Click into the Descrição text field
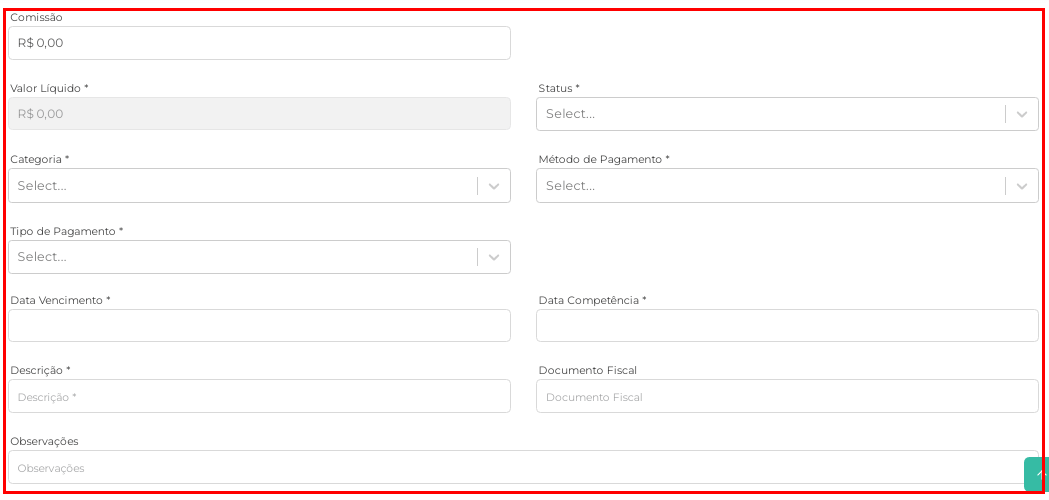The height and width of the screenshot is (500, 1049). (260, 396)
